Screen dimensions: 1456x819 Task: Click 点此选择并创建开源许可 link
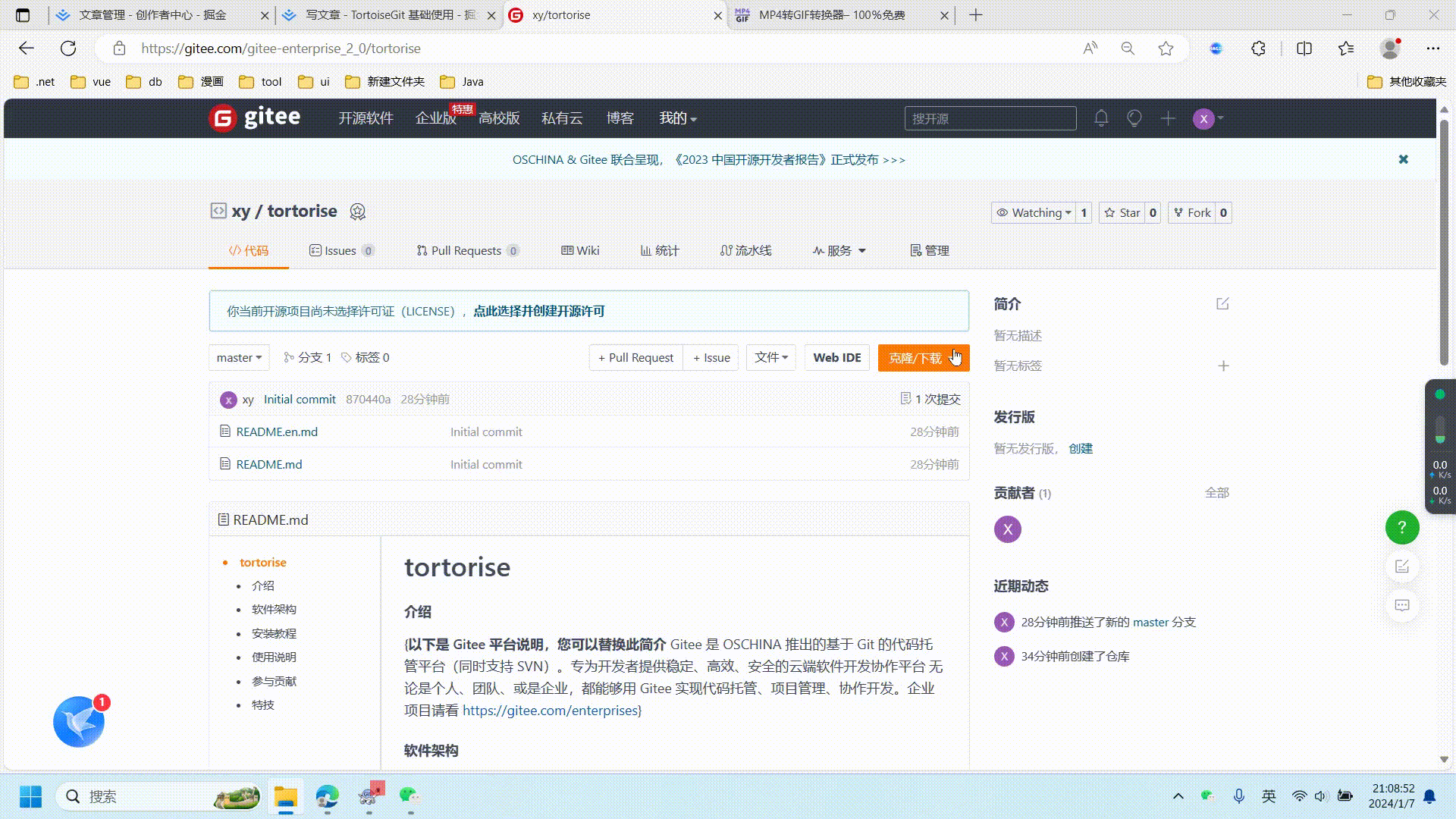(539, 312)
